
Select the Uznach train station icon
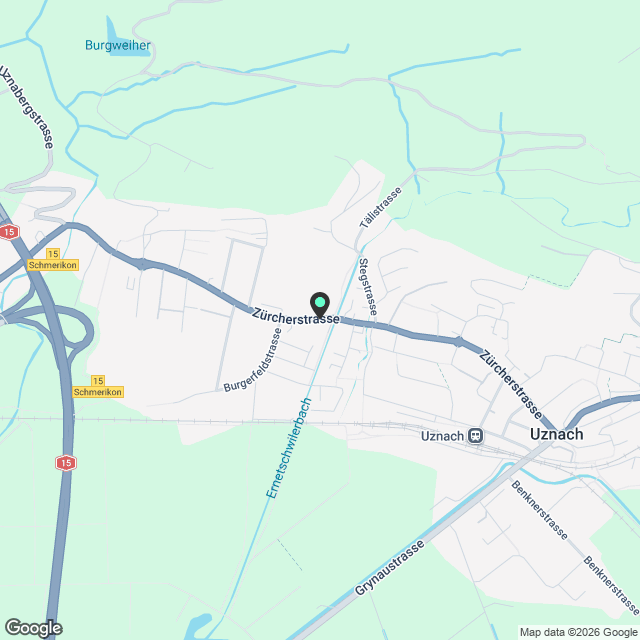pyautogui.click(x=475, y=436)
